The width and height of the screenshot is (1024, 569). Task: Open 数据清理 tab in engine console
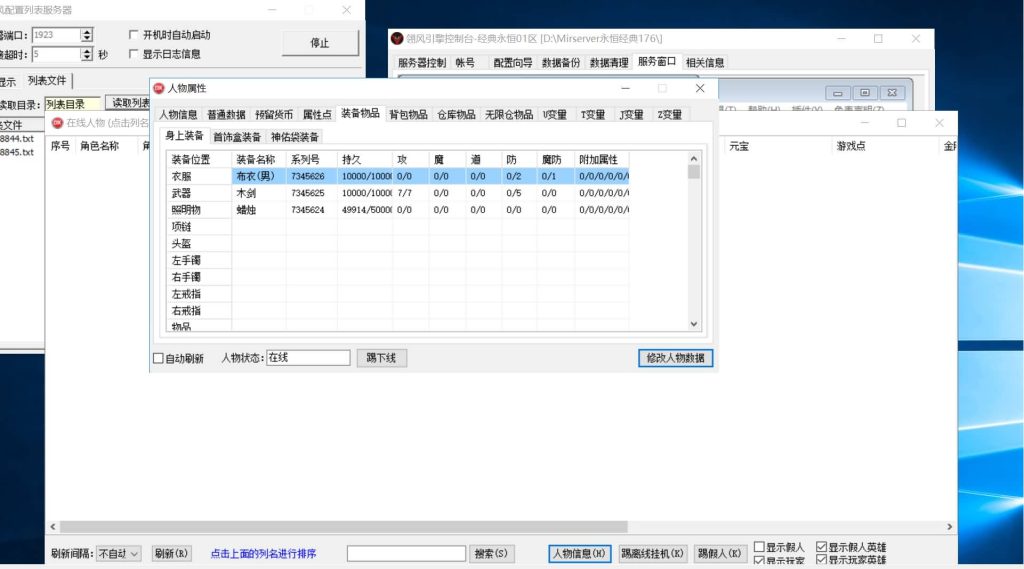(609, 63)
